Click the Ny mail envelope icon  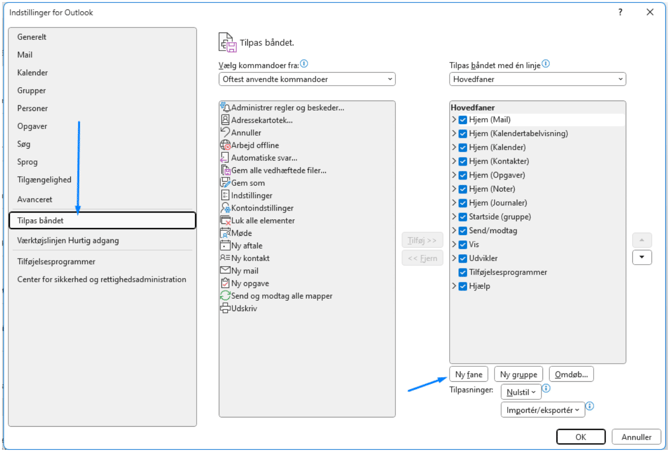click(x=225, y=270)
